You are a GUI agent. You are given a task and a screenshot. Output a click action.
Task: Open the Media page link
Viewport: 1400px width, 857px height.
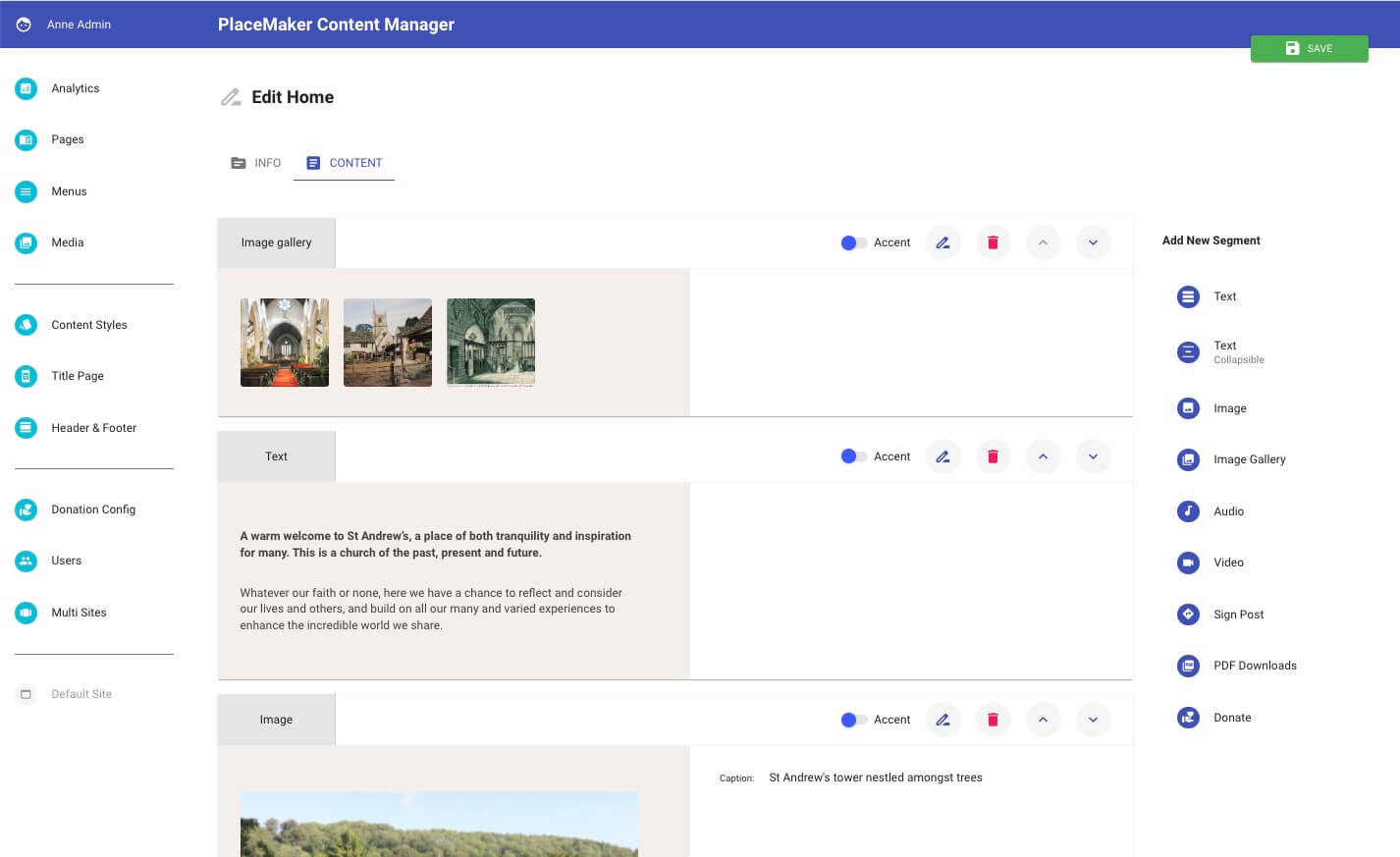(x=67, y=242)
